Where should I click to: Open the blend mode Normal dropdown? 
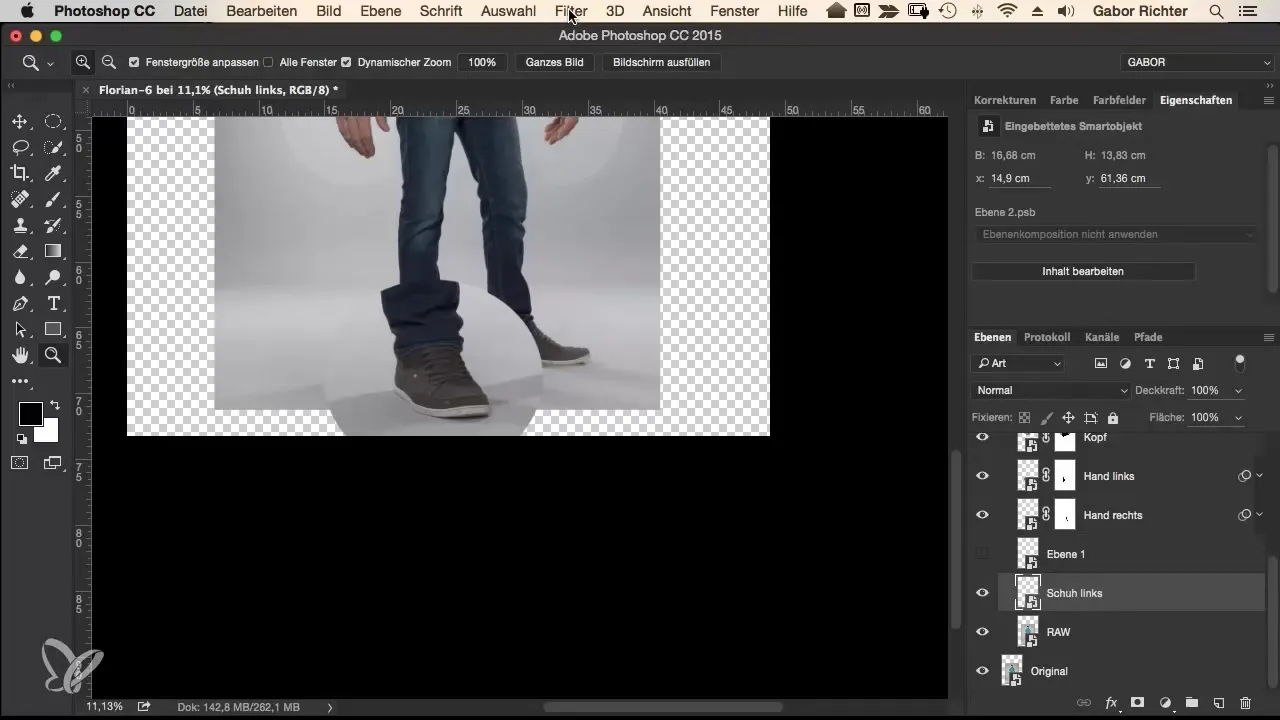tap(1050, 390)
